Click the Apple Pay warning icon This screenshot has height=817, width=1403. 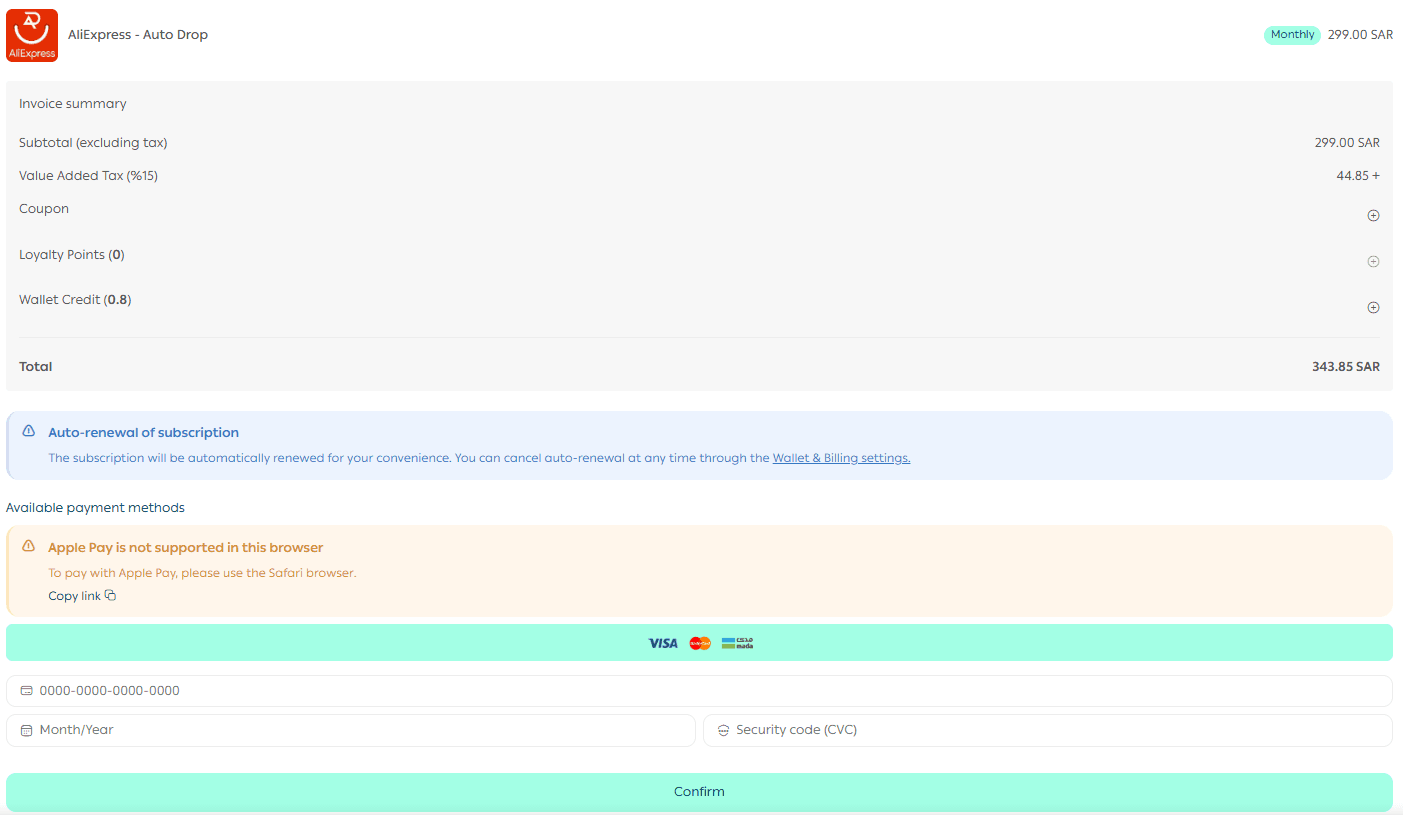pos(29,547)
